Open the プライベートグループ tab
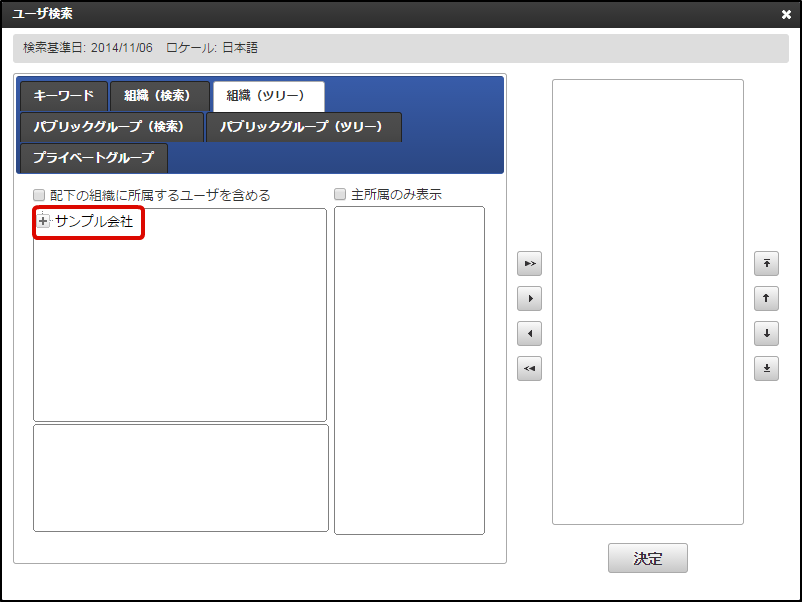Screen dimensions: 802x602 tap(94, 158)
